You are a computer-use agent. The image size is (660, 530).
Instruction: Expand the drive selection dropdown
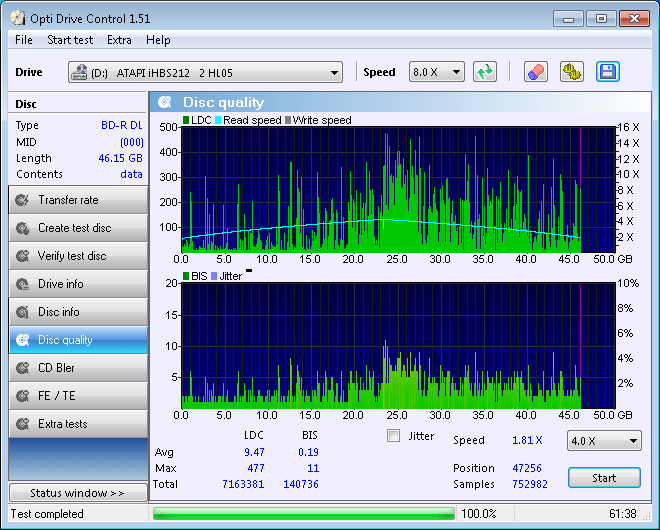205,72
